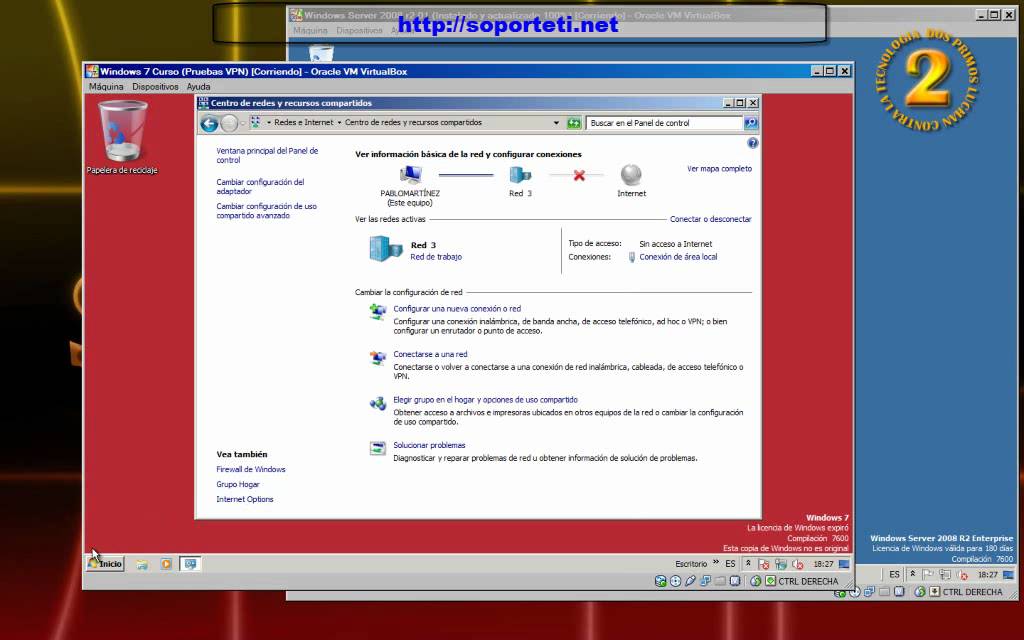1024x640 pixels.
Task: Click the PABLOMARTÍNEZ computer icon in the network map
Action: click(x=410, y=174)
